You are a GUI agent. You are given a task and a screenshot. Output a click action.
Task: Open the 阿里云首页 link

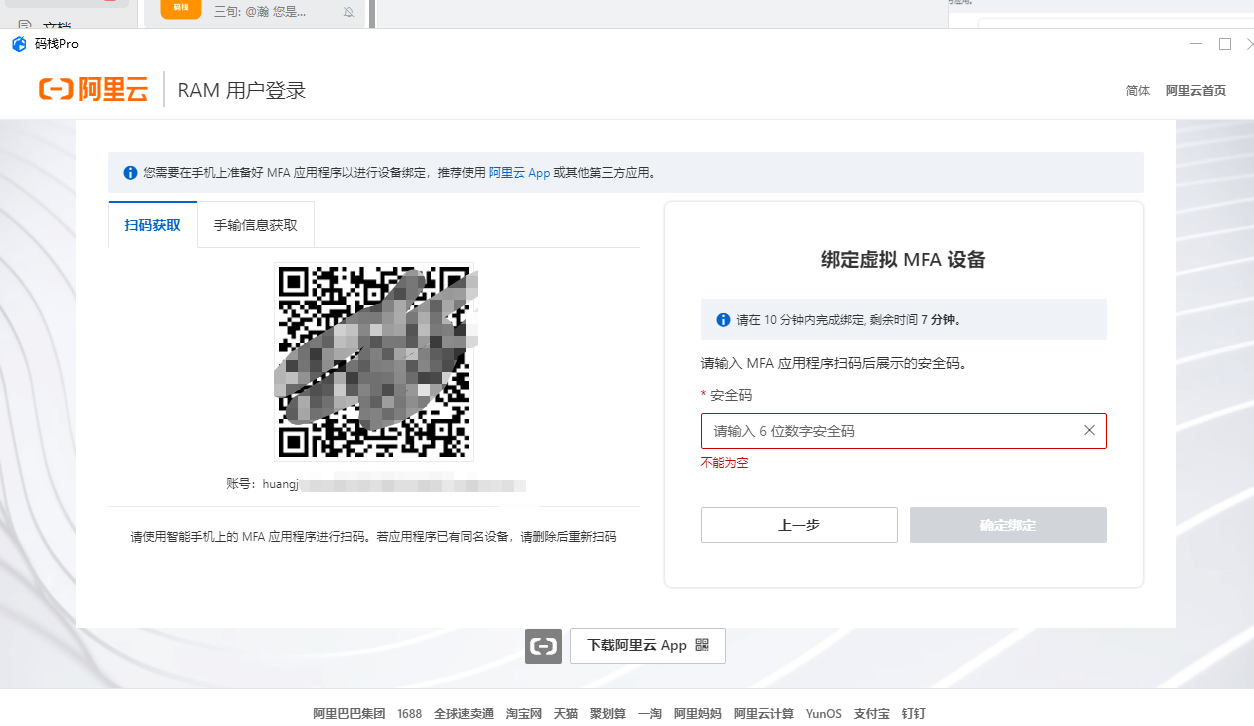coord(1196,90)
